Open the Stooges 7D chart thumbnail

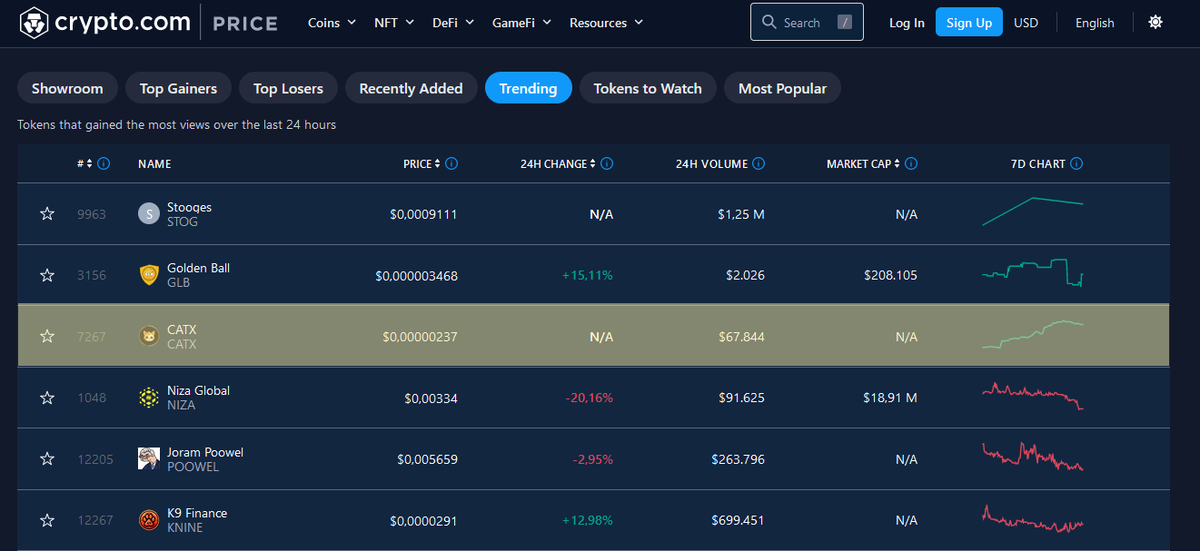[1033, 211]
